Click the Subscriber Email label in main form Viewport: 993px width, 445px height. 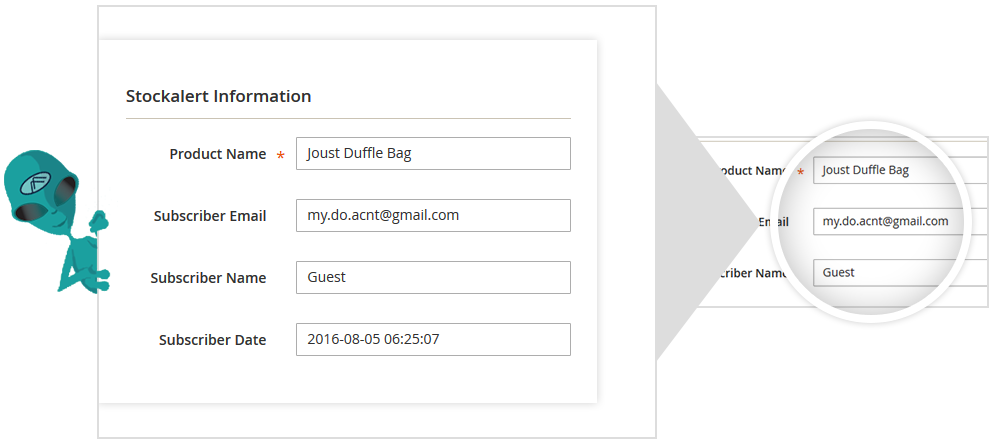pyautogui.click(x=209, y=216)
